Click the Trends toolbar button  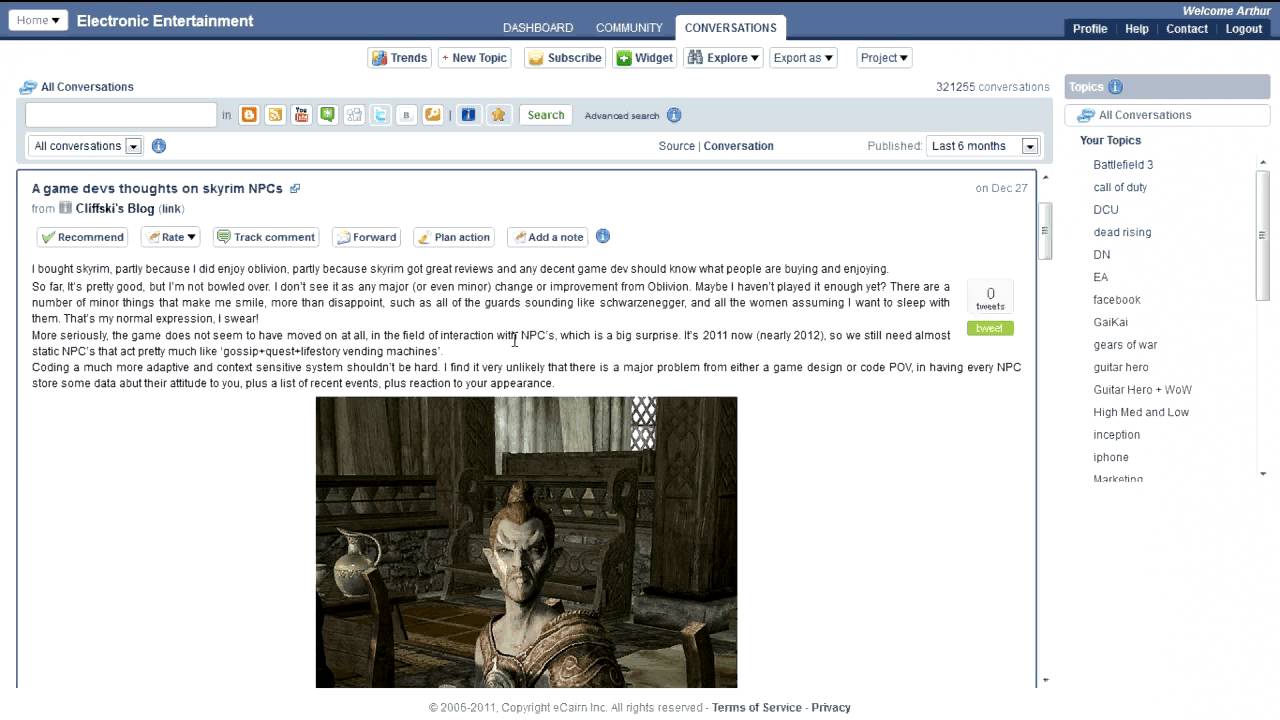click(x=400, y=58)
